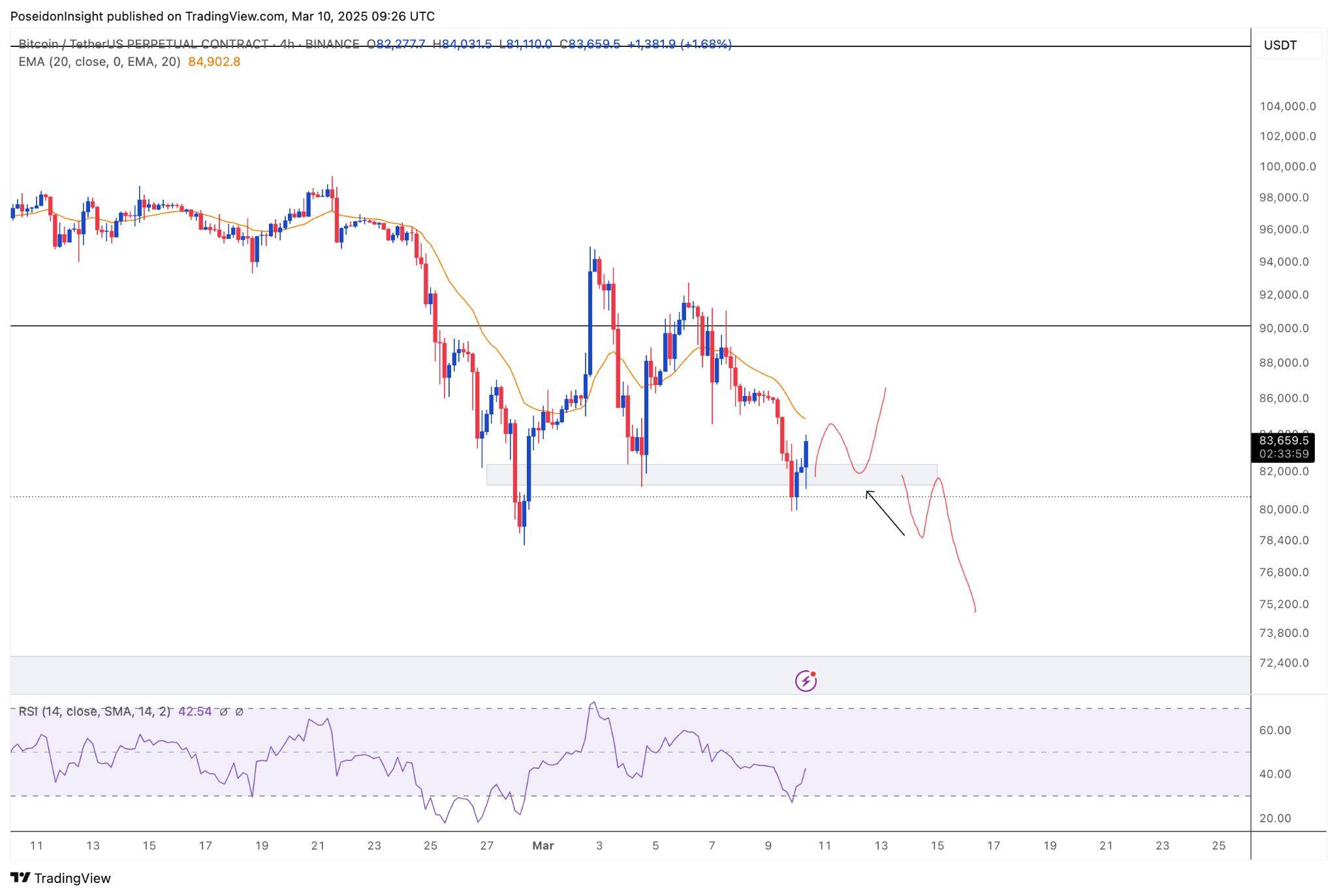1337x896 pixels.
Task: Click the change value +1,381.9 (+1.68%)
Action: click(x=679, y=44)
